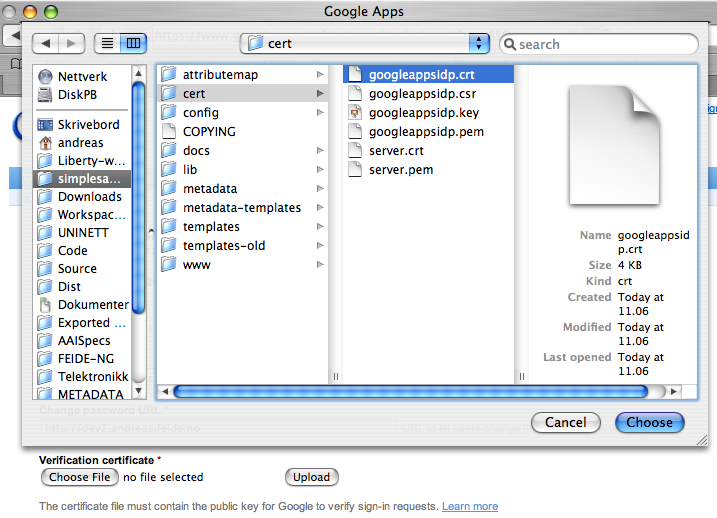Image resolution: width=717 pixels, height=518 pixels.
Task: Open Skrivebord from the sidebar
Action: tap(88, 125)
